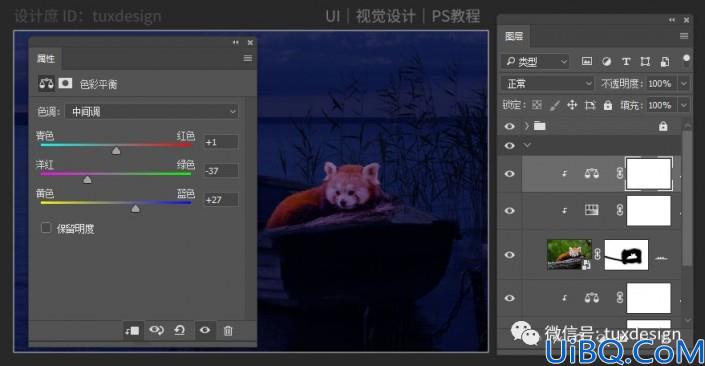Viewport: 705px width, 366px height.
Task: Toggle adjustment layer visibility eye in Properties
Action: click(x=205, y=330)
